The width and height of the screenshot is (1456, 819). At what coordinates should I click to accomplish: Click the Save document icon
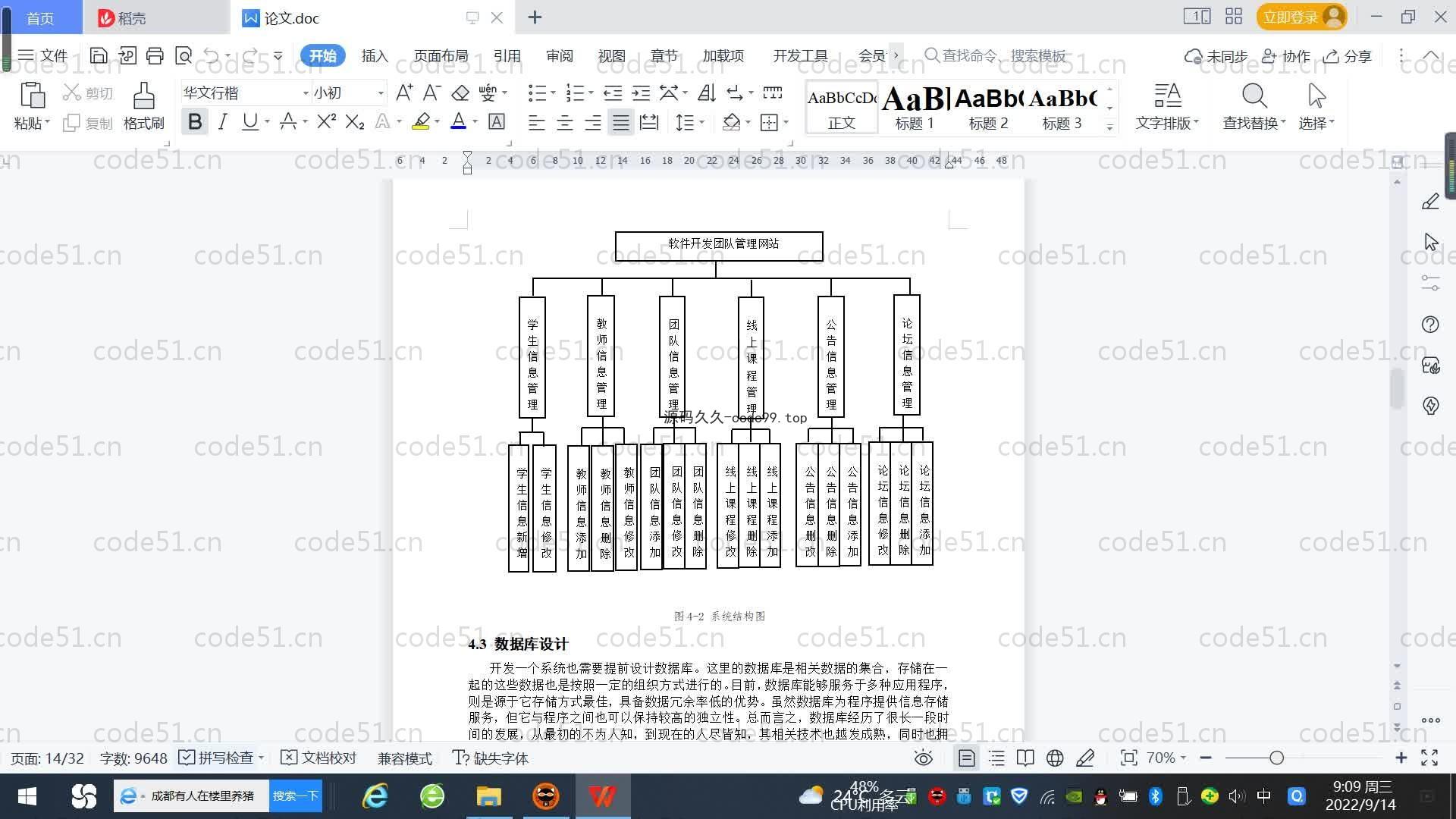(x=99, y=55)
